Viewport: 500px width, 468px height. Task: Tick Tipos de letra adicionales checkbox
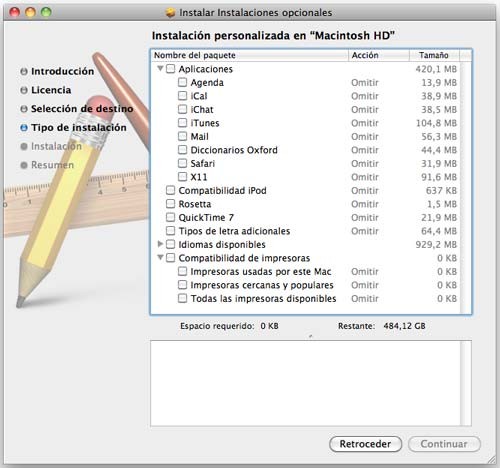170,231
